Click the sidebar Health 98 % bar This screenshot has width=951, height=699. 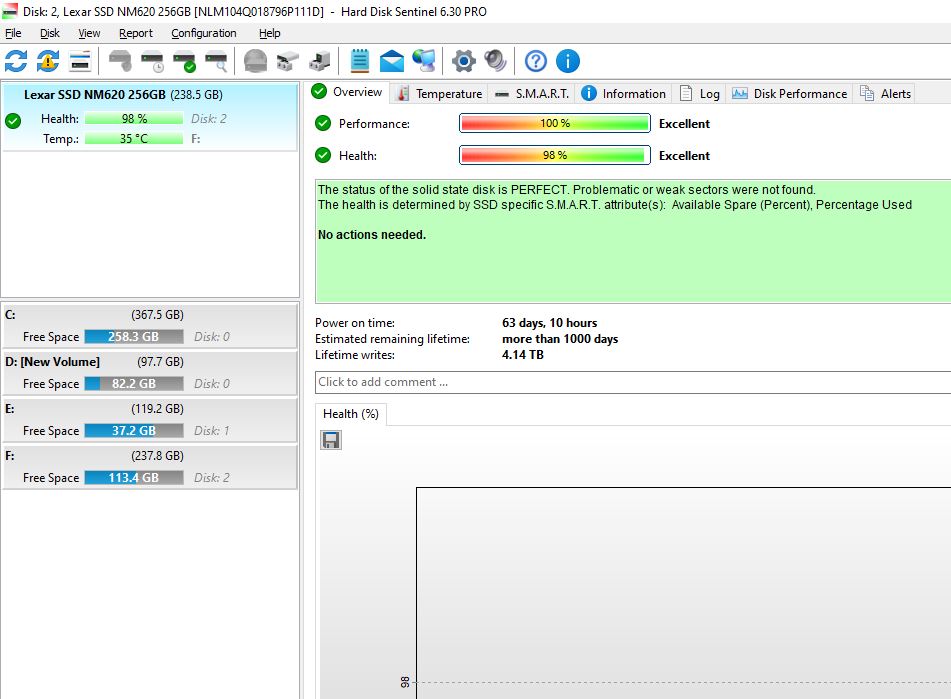coord(133,119)
